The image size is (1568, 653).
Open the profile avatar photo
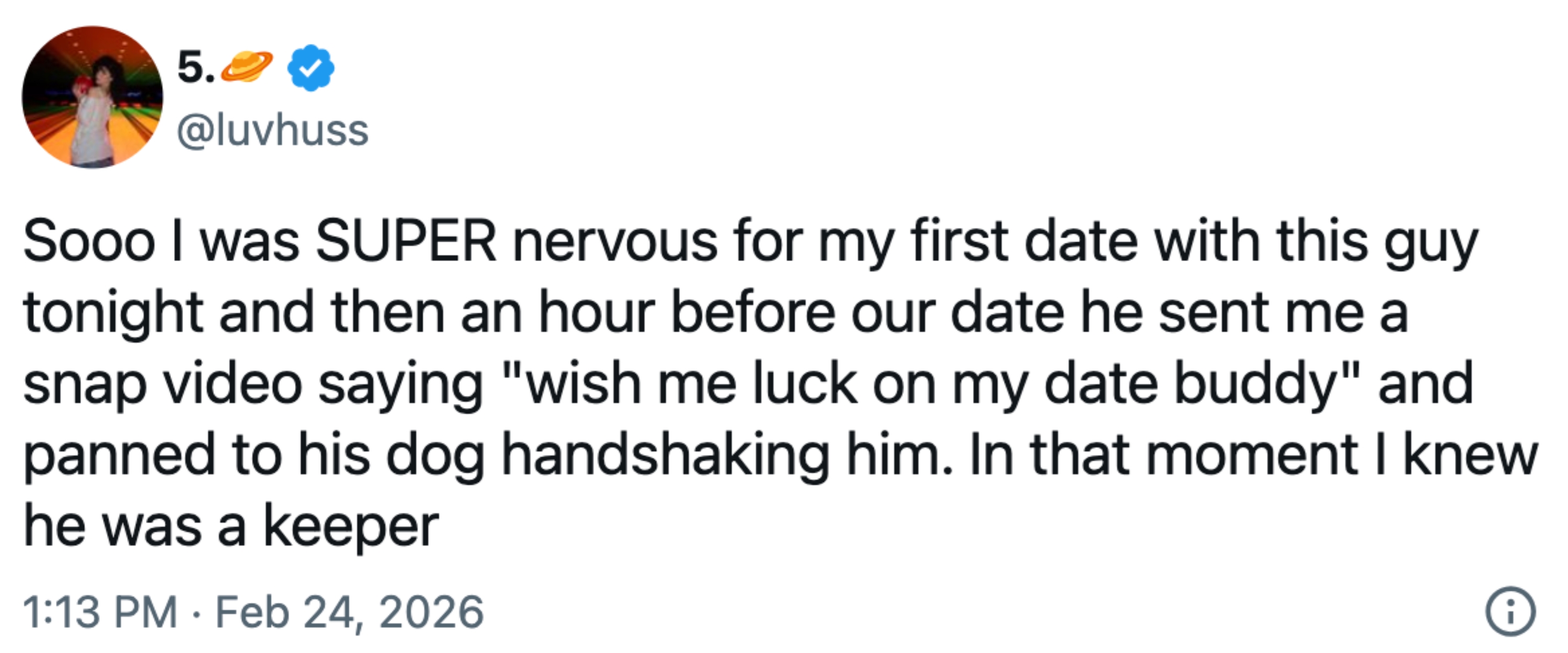pos(93,97)
